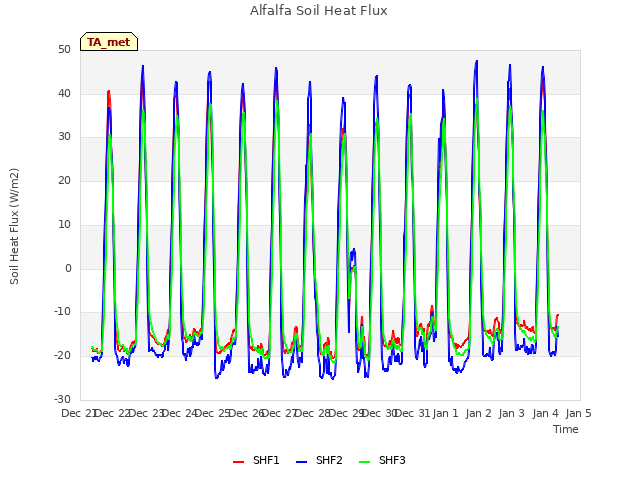Click the red SHF1 legend swatch

click(x=238, y=462)
